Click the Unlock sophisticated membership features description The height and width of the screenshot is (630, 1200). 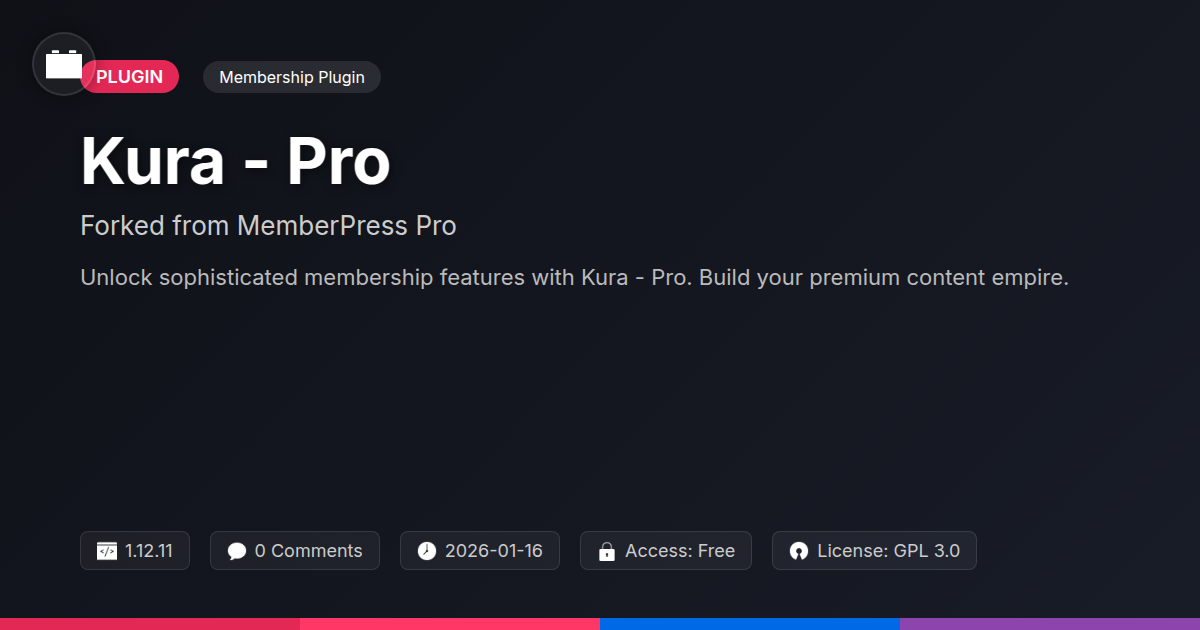[574, 277]
